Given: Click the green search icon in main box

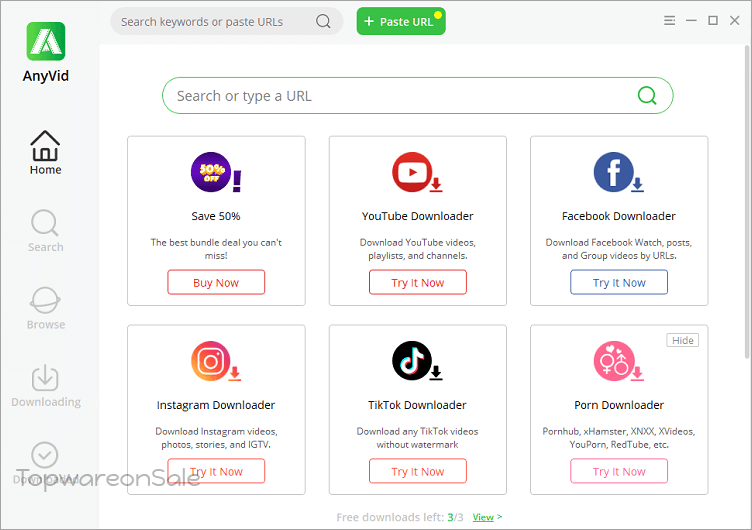Looking at the screenshot, I should (647, 95).
